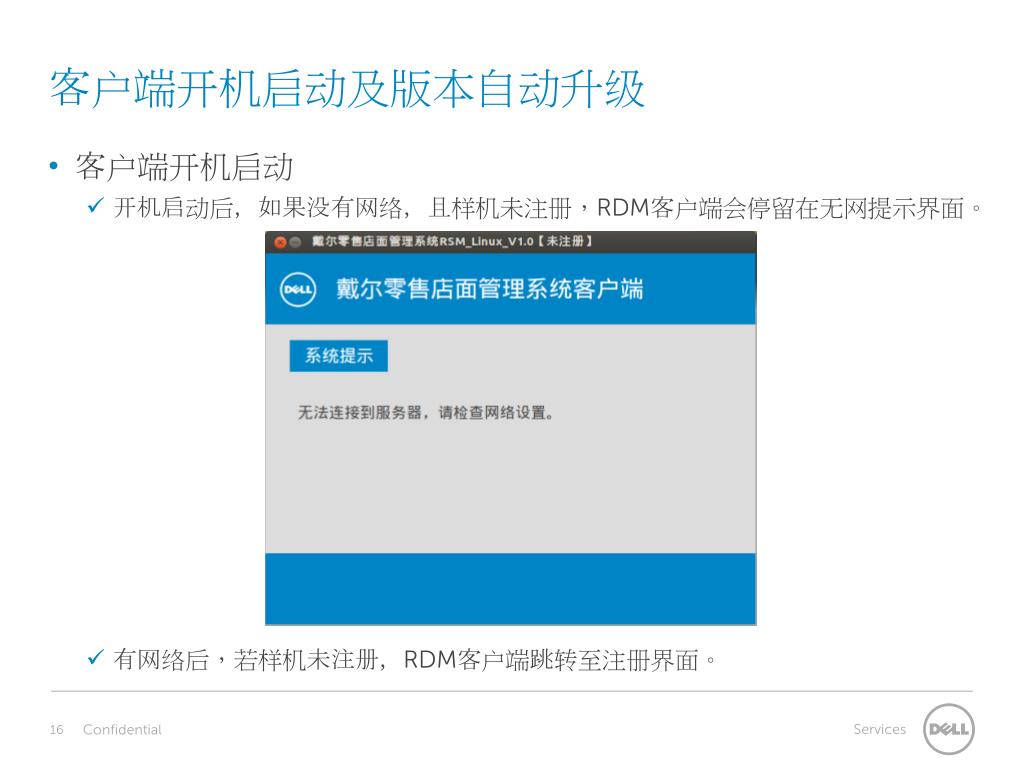This screenshot has width=1024, height=768.
Task: Click the window title 戴尔零售店面管理系统RSM_Linux_V1.0【未注册】
Action: click(x=452, y=242)
